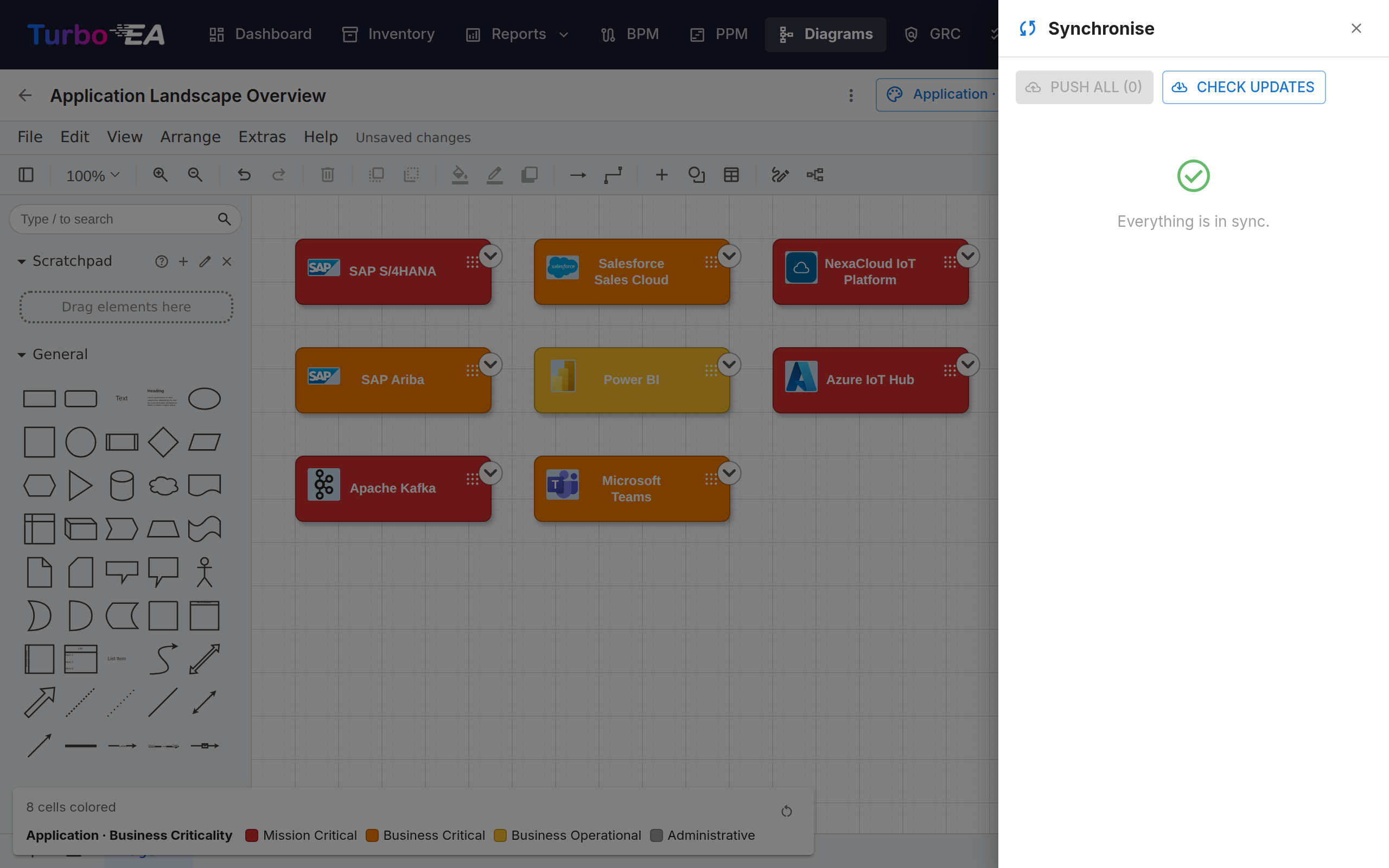Click the Mission Critical red swatch

pyautogui.click(x=251, y=835)
